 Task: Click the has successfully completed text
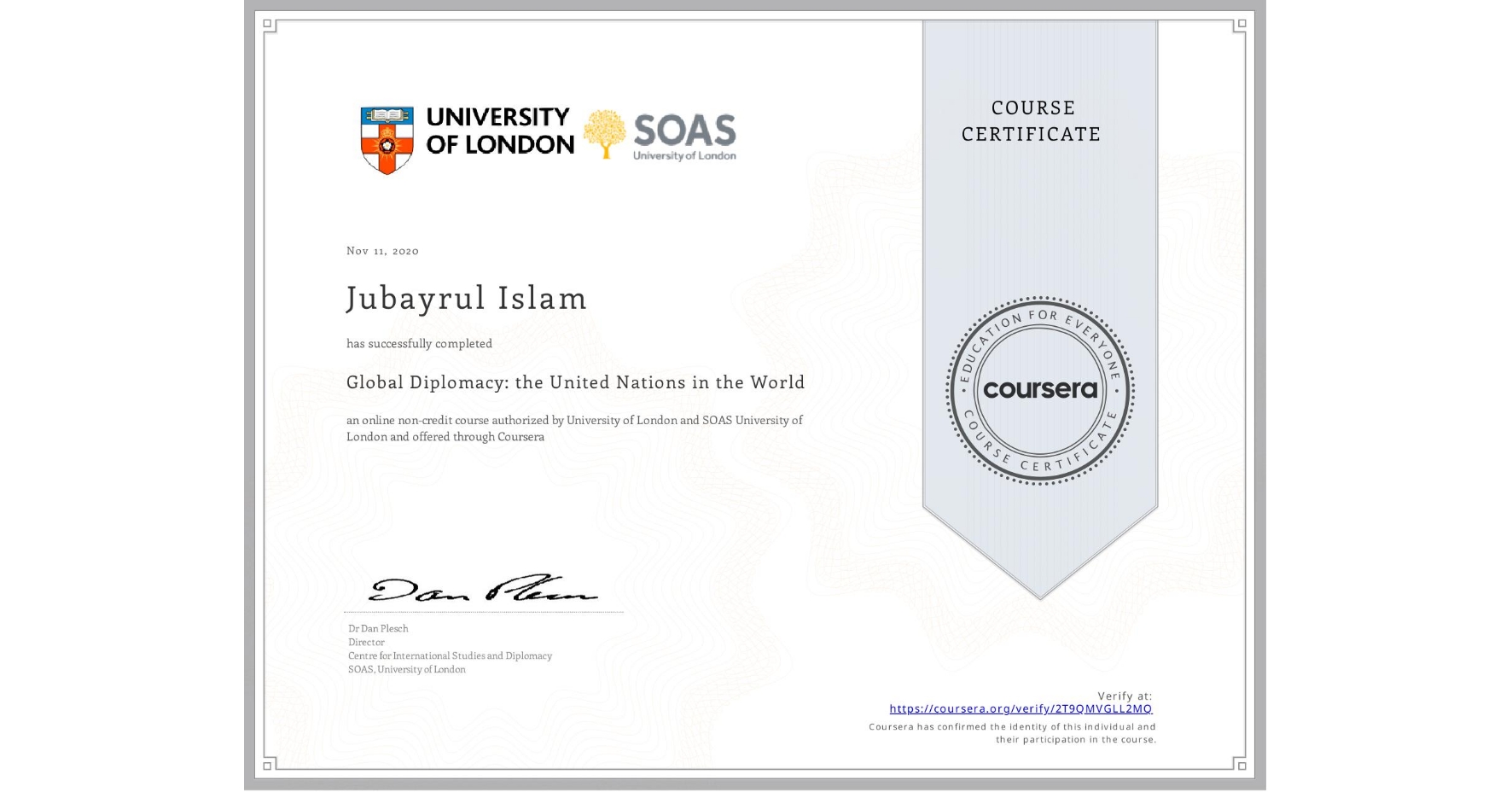pos(419,343)
